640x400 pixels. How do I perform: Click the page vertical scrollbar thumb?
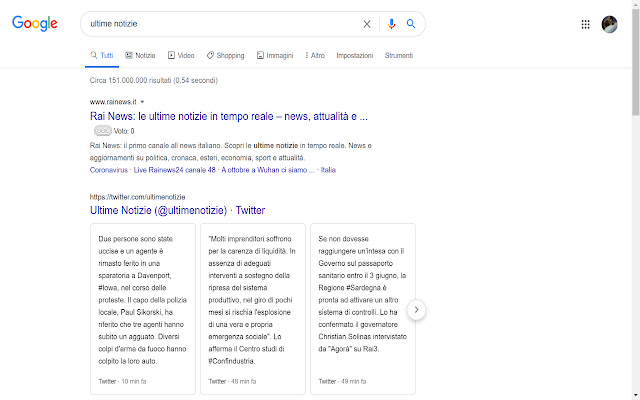(x=636, y=62)
